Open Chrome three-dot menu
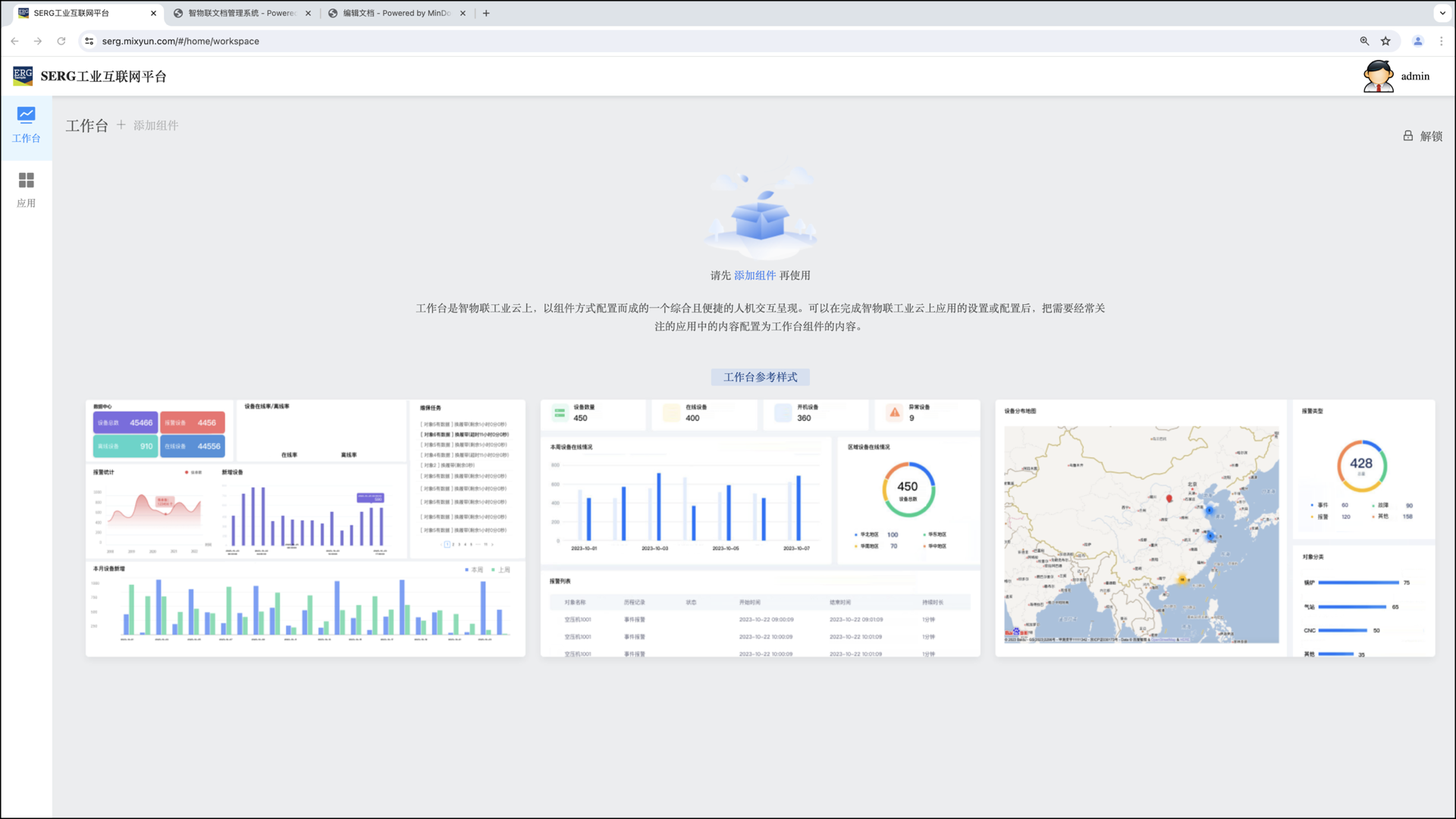 pyautogui.click(x=1442, y=41)
